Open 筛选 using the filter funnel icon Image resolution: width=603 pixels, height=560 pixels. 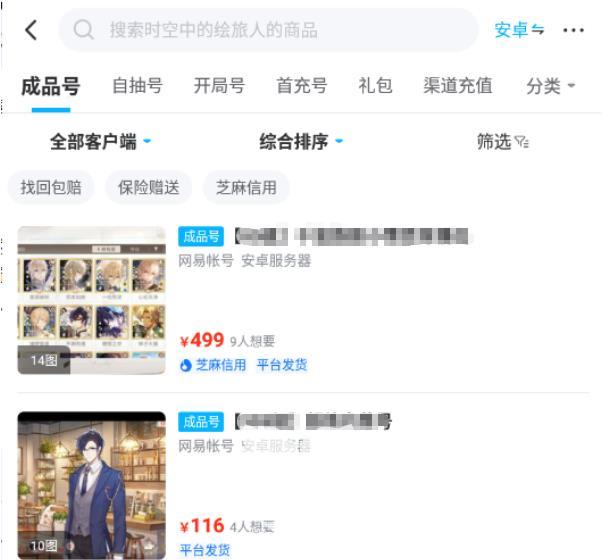(521, 142)
